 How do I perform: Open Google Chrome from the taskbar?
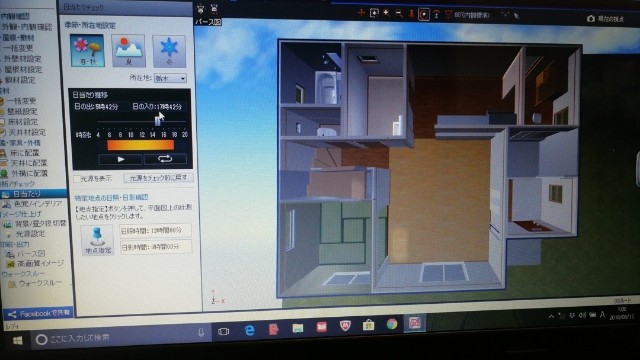pos(392,324)
